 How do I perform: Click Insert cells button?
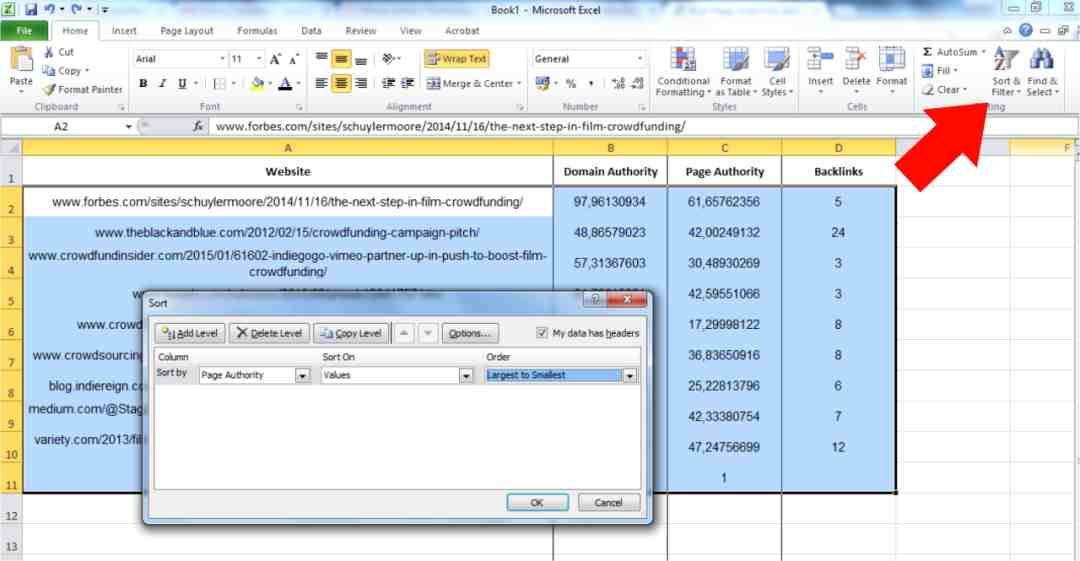[x=820, y=71]
